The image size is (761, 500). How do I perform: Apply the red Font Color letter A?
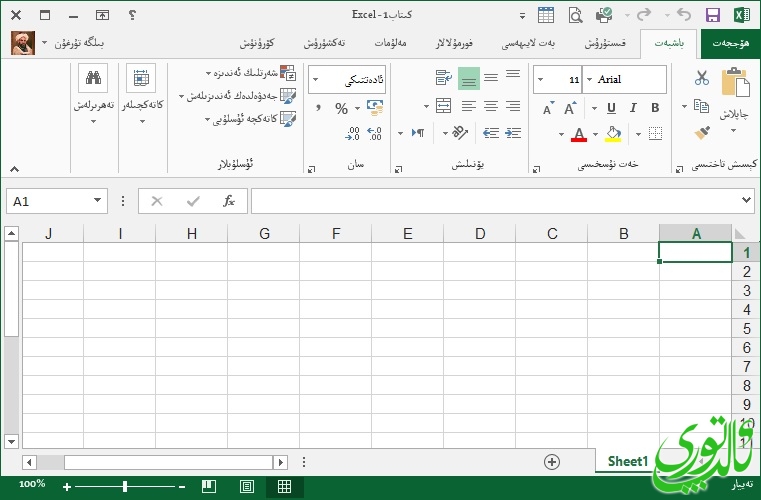coord(579,134)
